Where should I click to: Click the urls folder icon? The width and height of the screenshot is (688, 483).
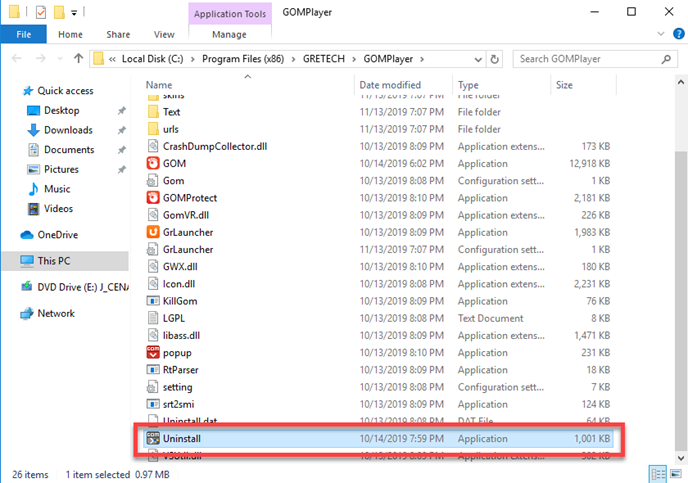point(153,129)
